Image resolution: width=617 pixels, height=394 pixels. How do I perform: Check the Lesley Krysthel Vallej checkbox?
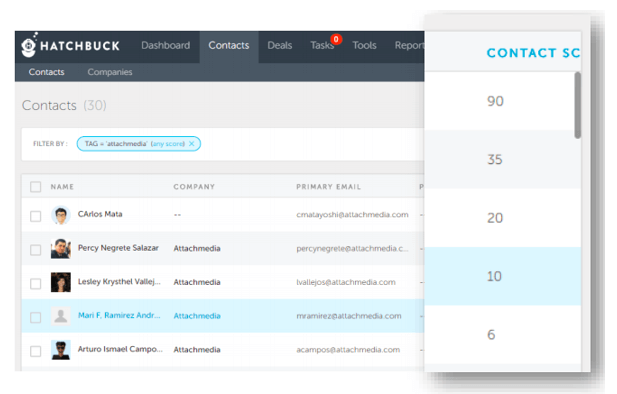pyautogui.click(x=35, y=284)
